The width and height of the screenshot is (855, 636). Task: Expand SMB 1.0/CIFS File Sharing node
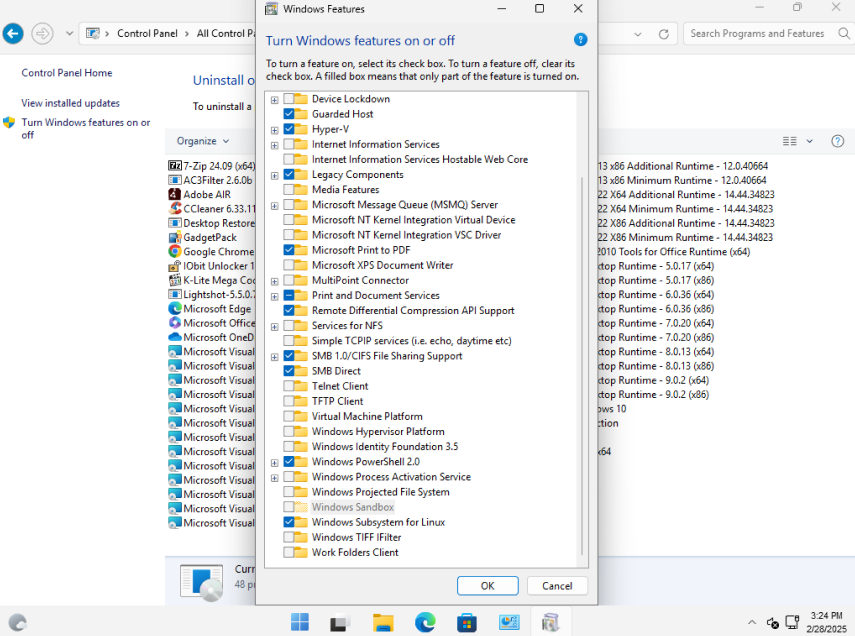point(274,357)
